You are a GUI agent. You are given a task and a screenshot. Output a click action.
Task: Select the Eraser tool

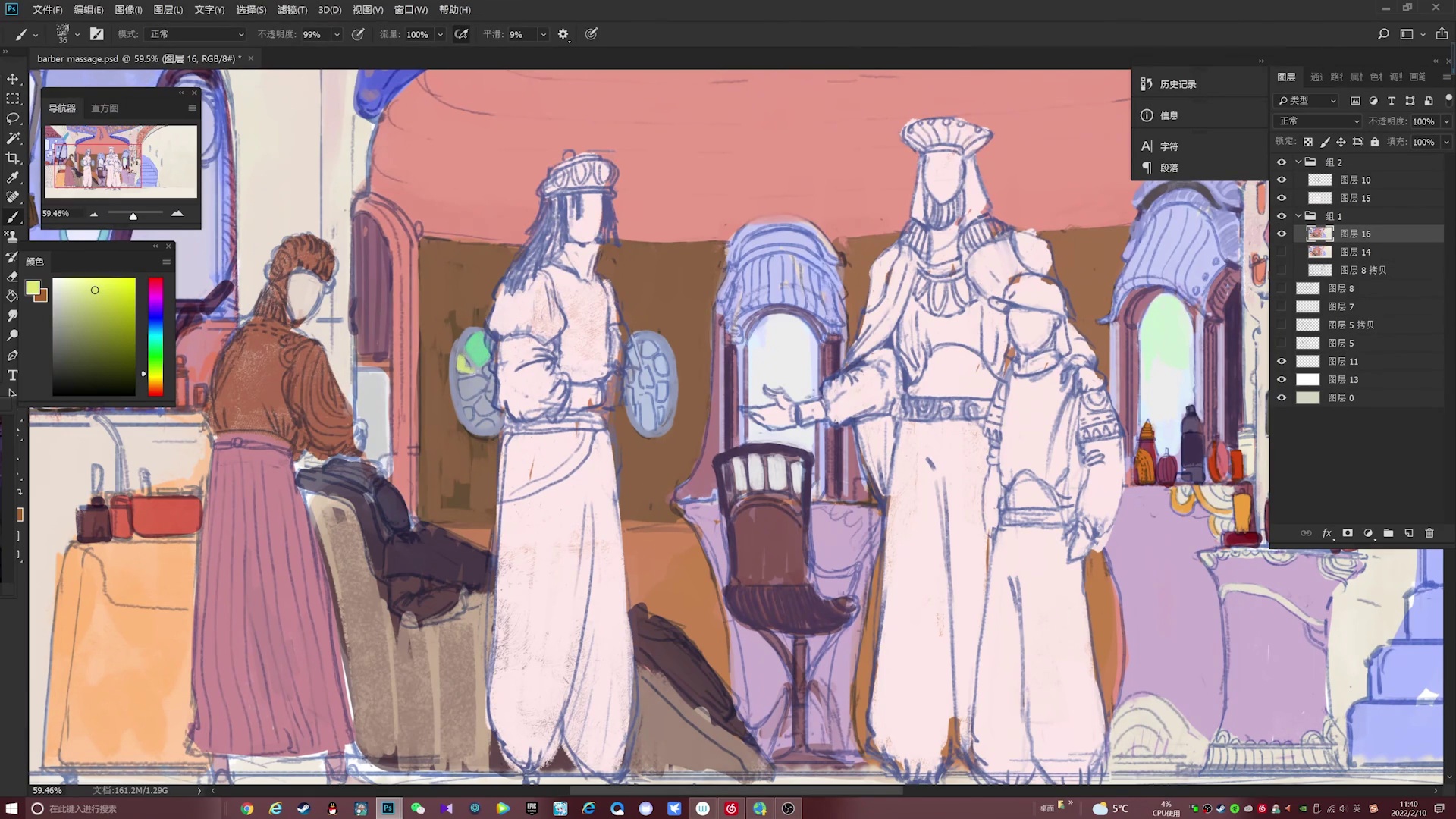click(x=13, y=276)
